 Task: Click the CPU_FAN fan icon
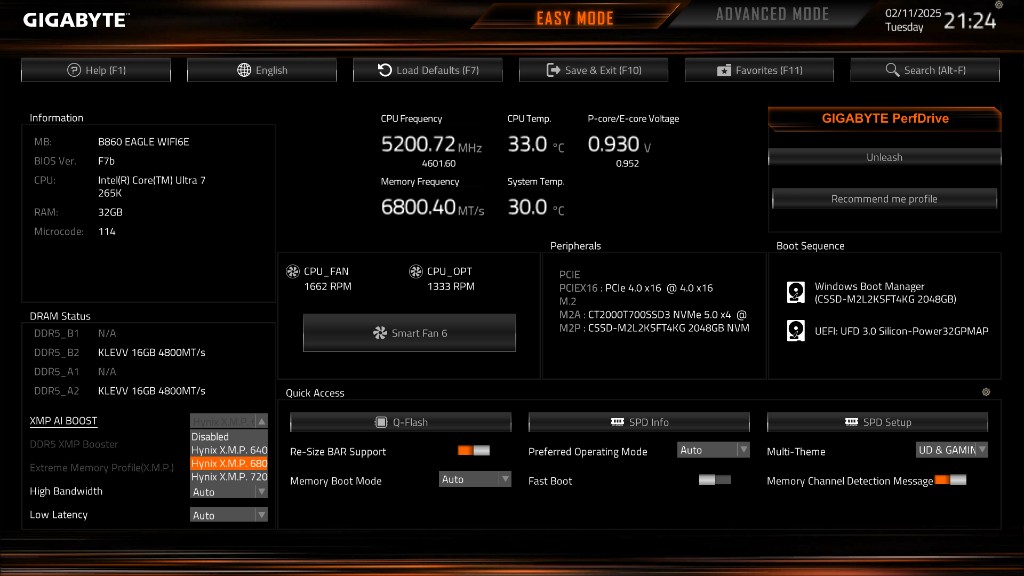coord(293,271)
